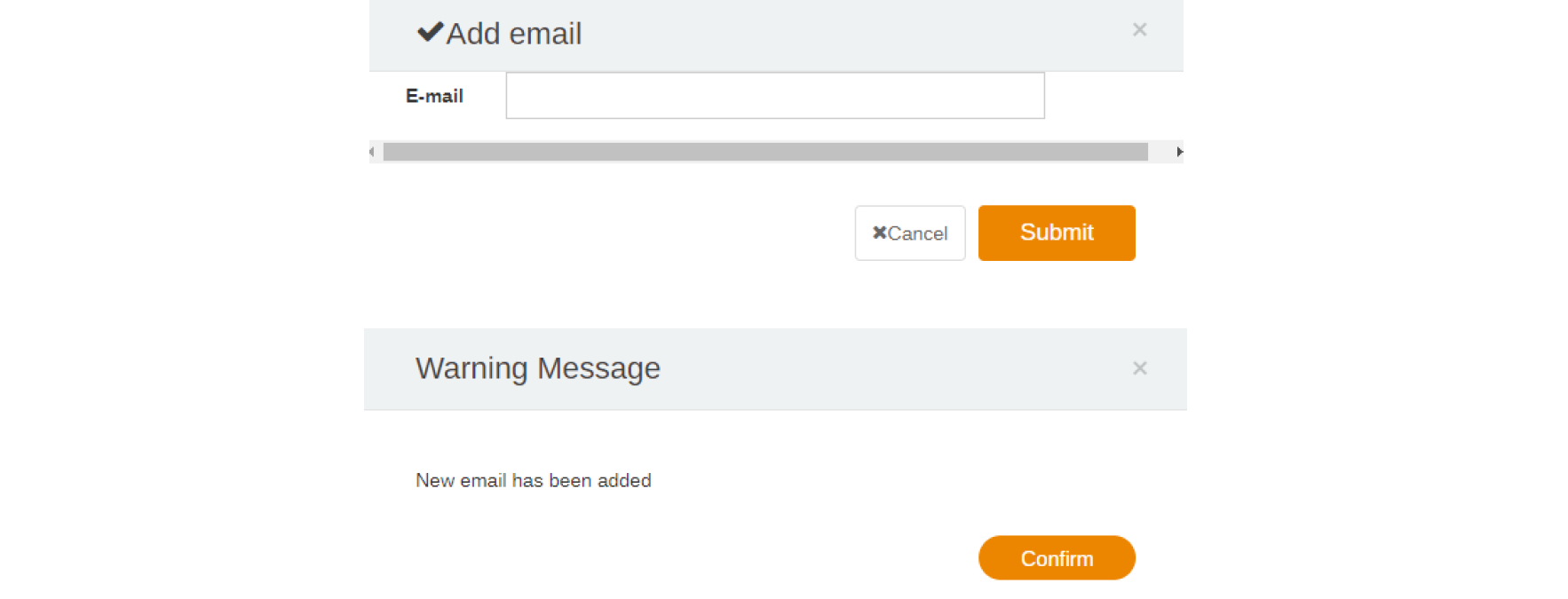
Task: Click the horizontal scrollbar thumb
Action: [x=764, y=152]
